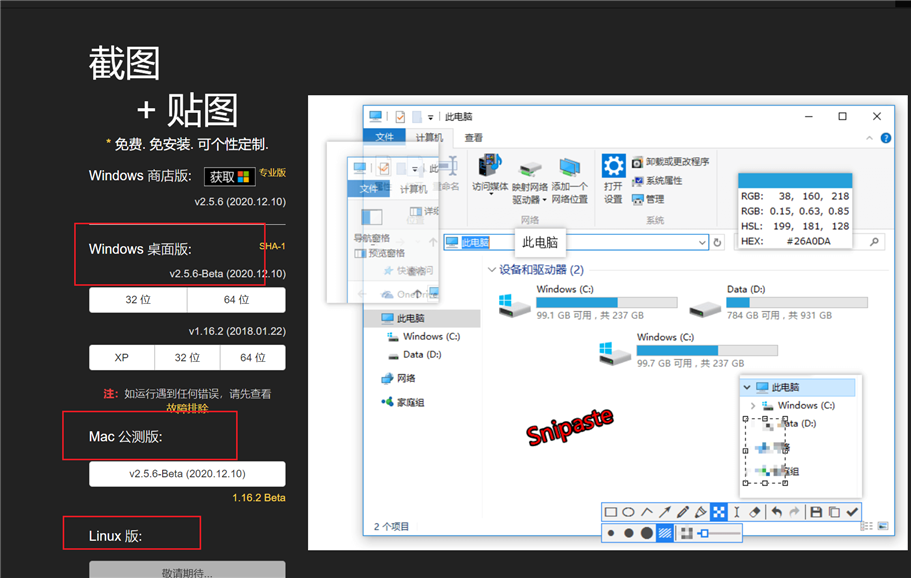Image resolution: width=911 pixels, height=578 pixels.
Task: Click the refresh button beside address bar
Action: click(x=718, y=242)
